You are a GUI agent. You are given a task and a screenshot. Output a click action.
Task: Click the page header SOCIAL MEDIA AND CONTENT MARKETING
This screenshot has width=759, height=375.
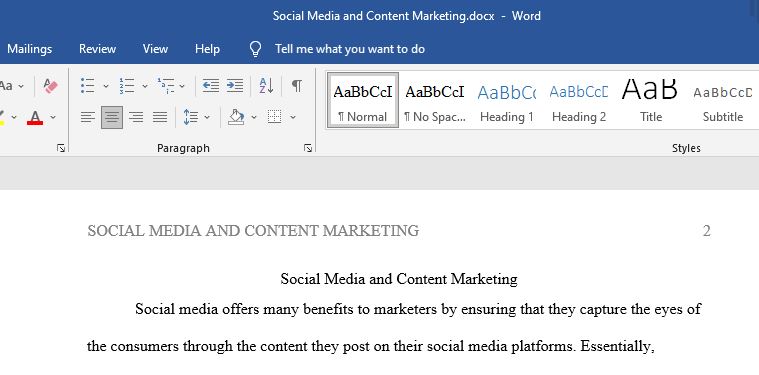coord(253,231)
